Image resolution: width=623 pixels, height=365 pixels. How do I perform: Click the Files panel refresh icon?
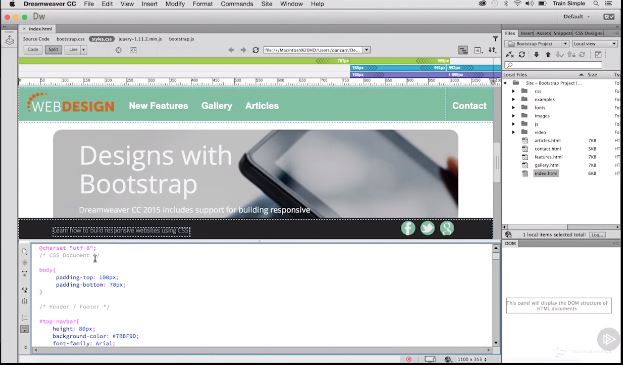522,55
